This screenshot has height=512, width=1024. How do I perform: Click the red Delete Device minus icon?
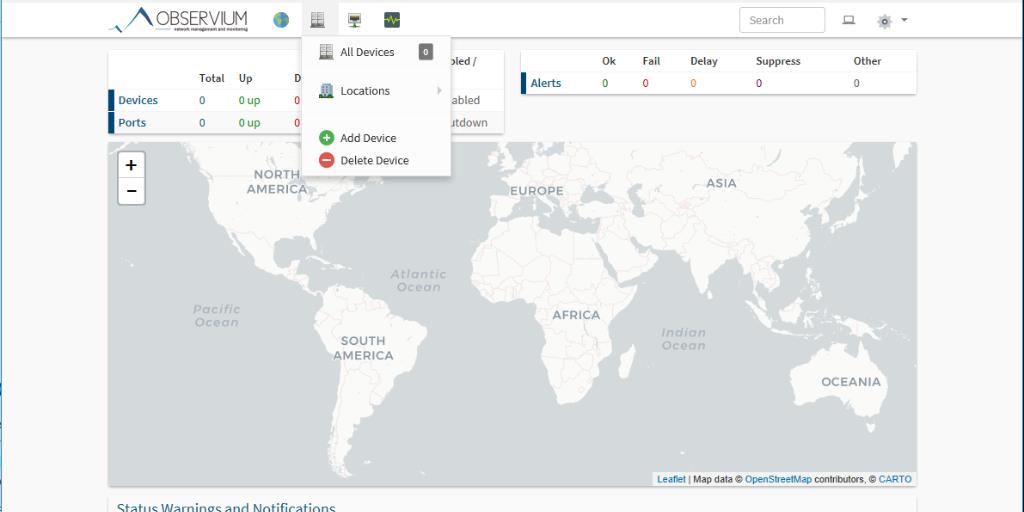tap(327, 160)
